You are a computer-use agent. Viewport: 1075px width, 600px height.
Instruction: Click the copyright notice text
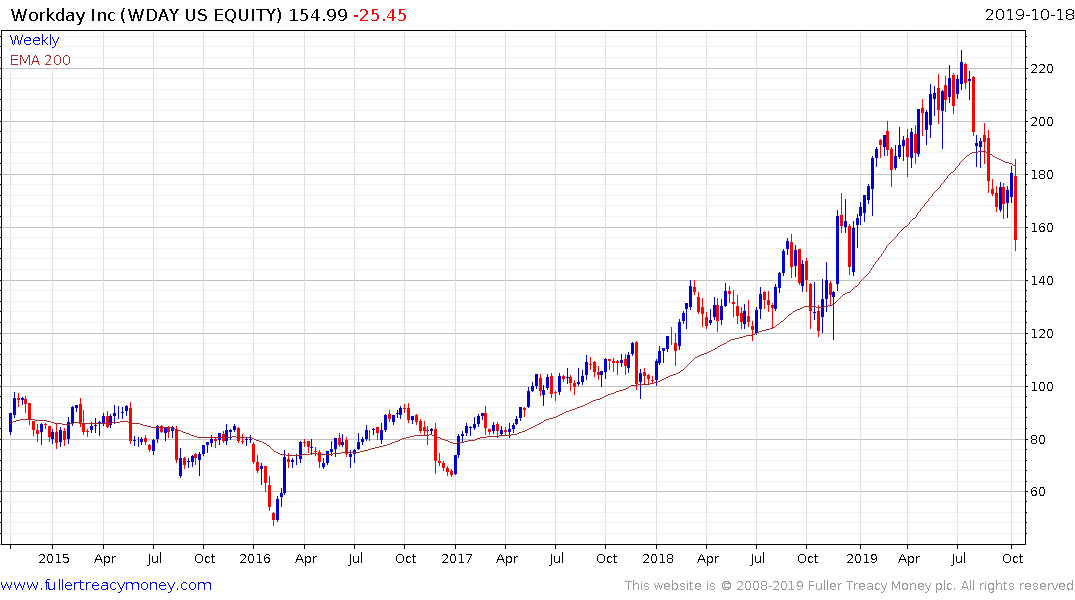point(849,586)
